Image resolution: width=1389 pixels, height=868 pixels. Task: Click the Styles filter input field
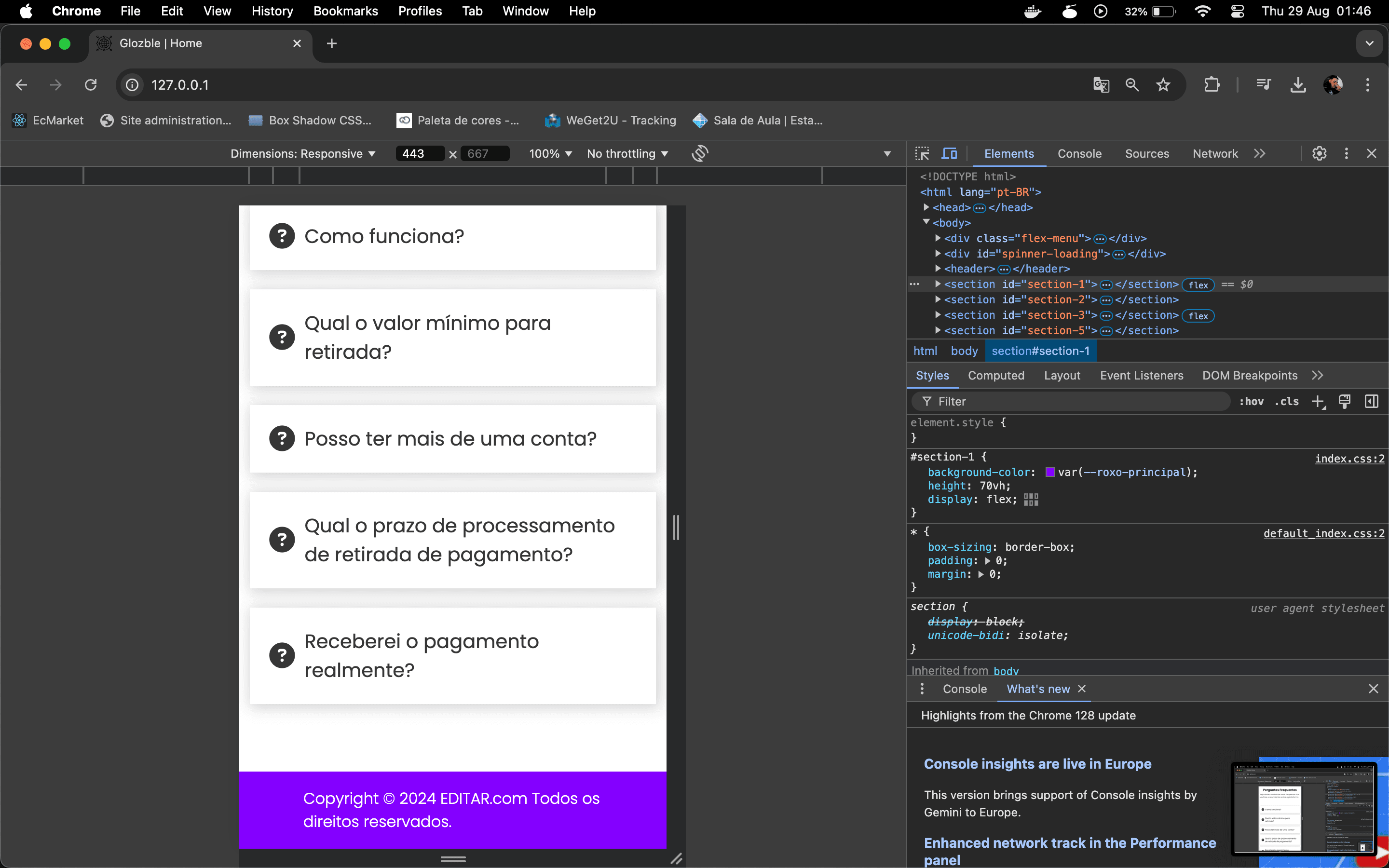(x=1071, y=401)
